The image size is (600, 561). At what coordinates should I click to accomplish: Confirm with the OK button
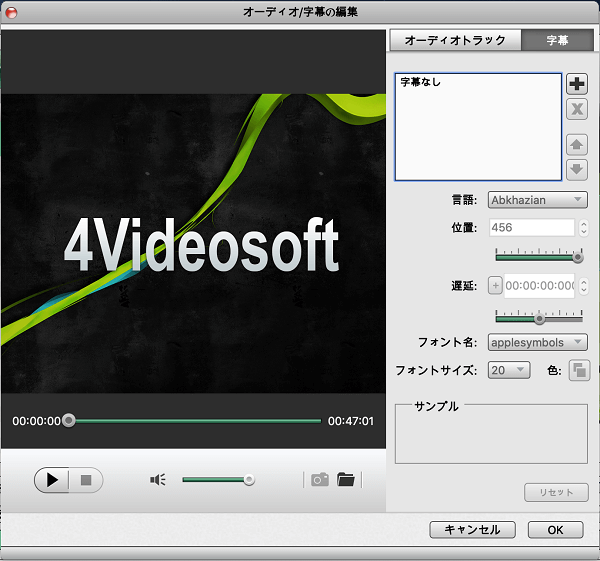pos(555,529)
